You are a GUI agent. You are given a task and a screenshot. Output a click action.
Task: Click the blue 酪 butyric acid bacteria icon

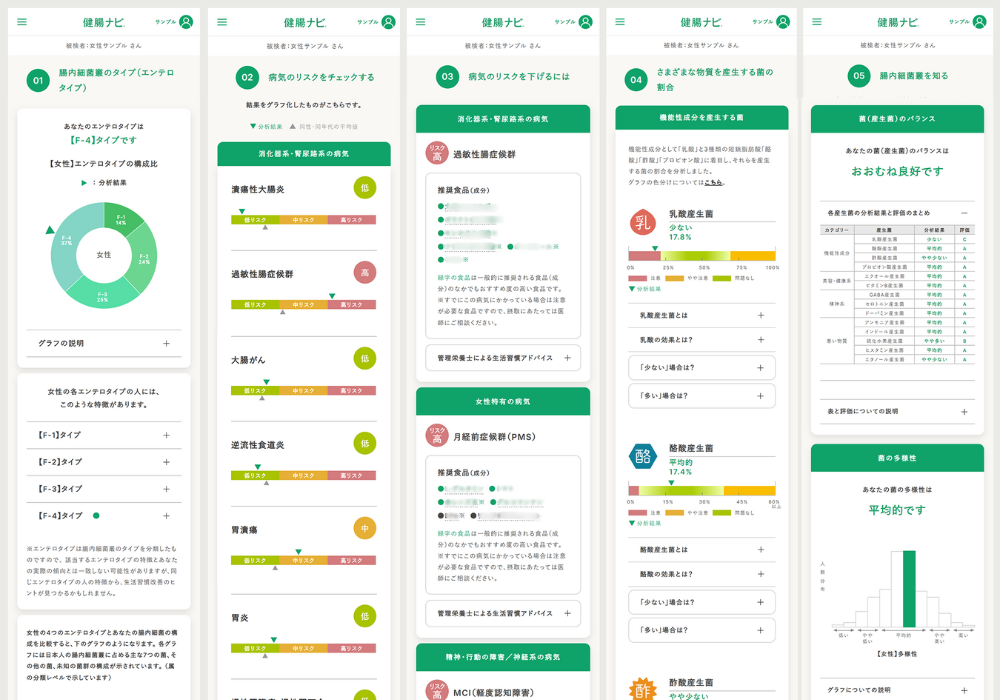coord(641,456)
